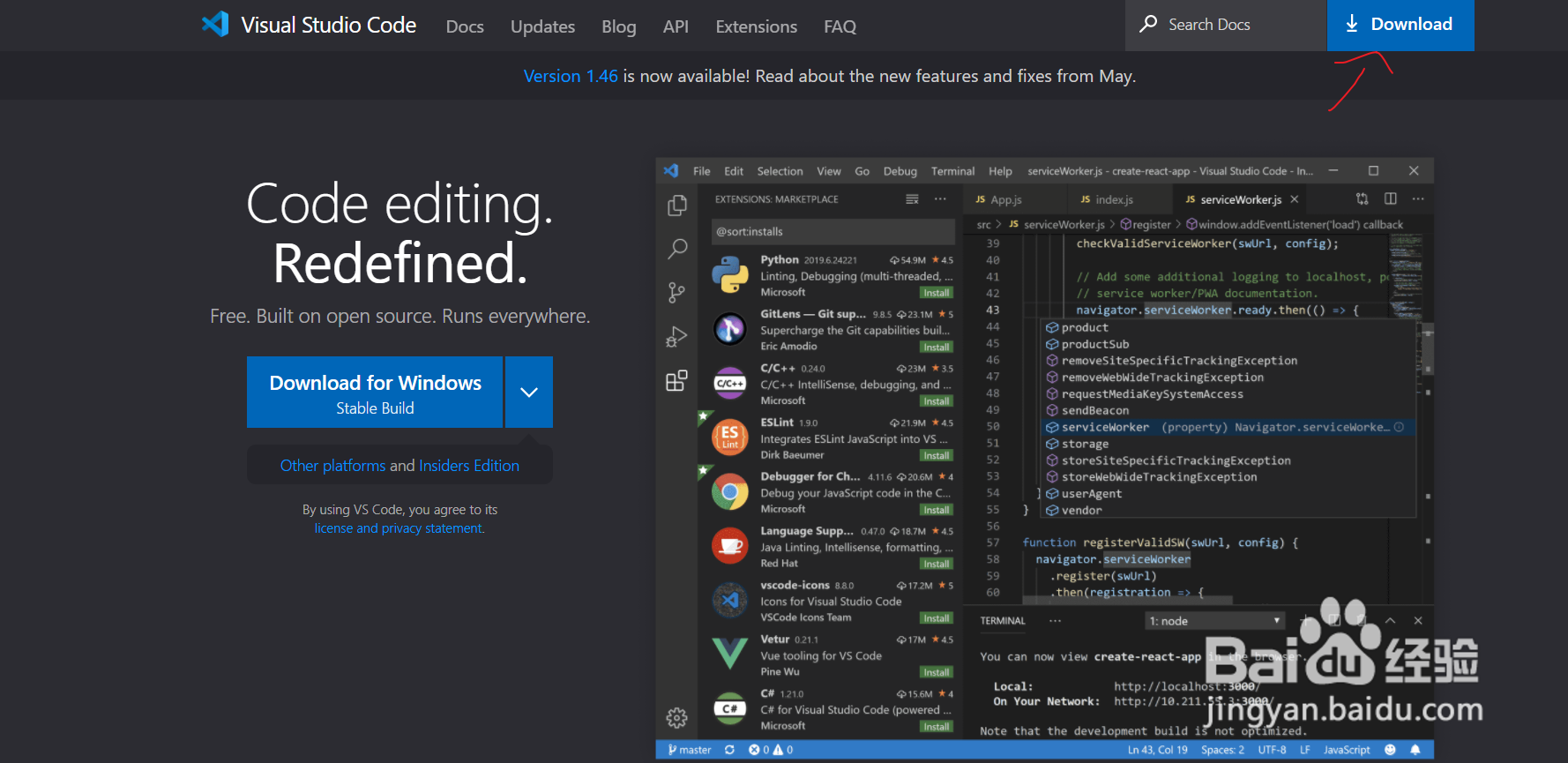Open the FAQ page
The width and height of the screenshot is (1568, 763).
[x=840, y=26]
